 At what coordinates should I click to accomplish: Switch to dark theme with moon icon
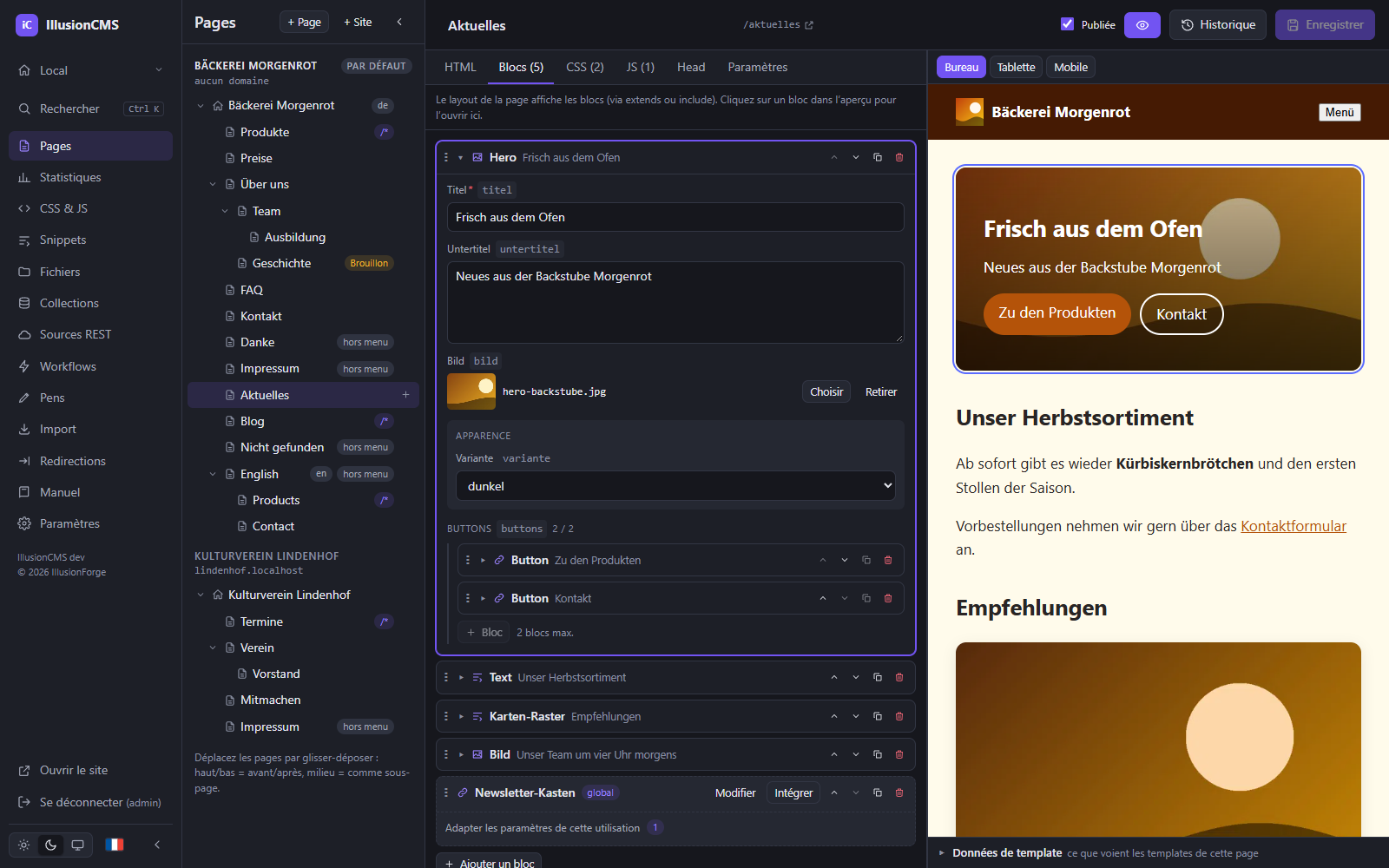tap(51, 845)
